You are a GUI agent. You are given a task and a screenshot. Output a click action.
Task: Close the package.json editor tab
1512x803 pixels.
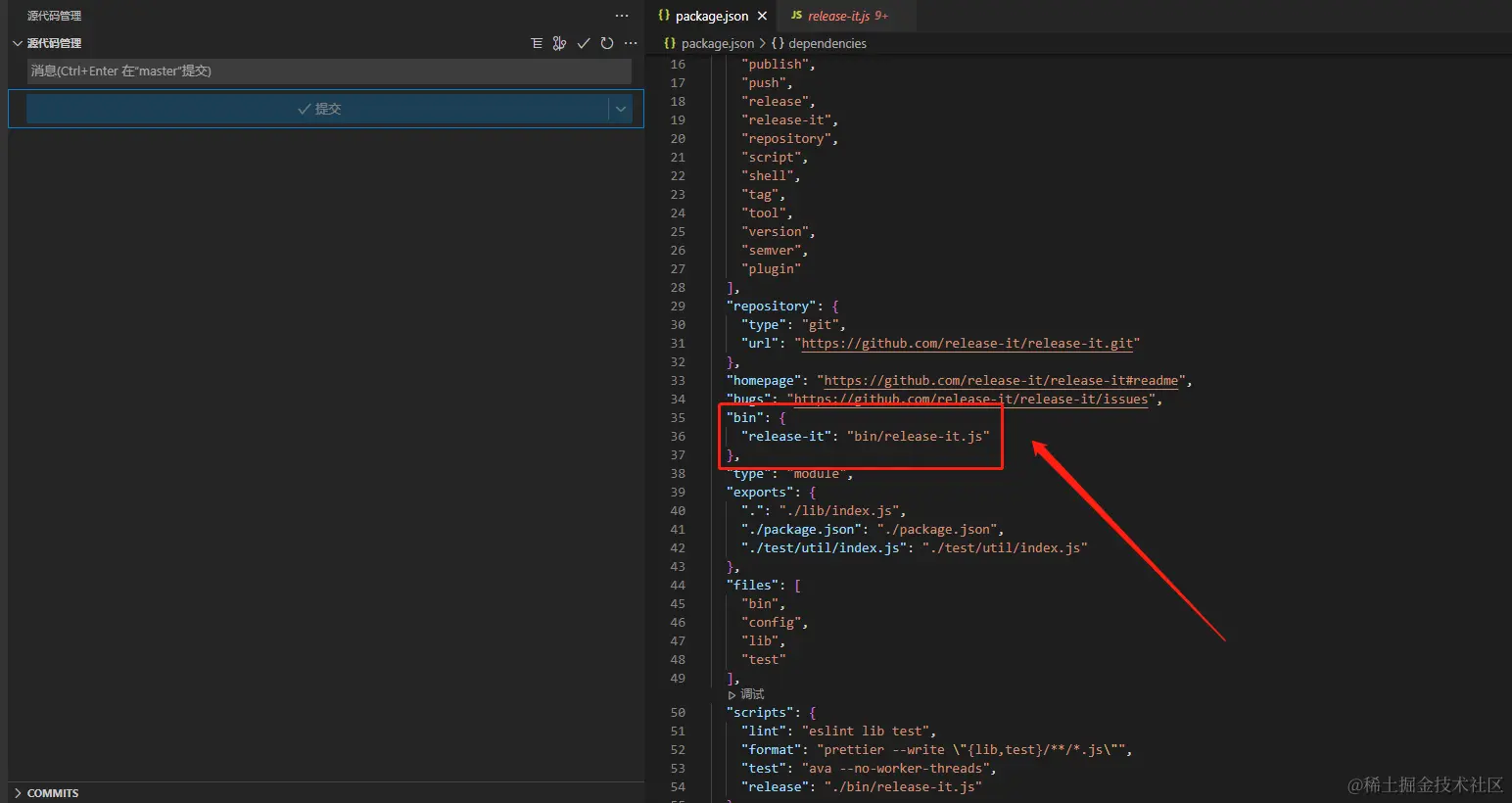tap(762, 16)
